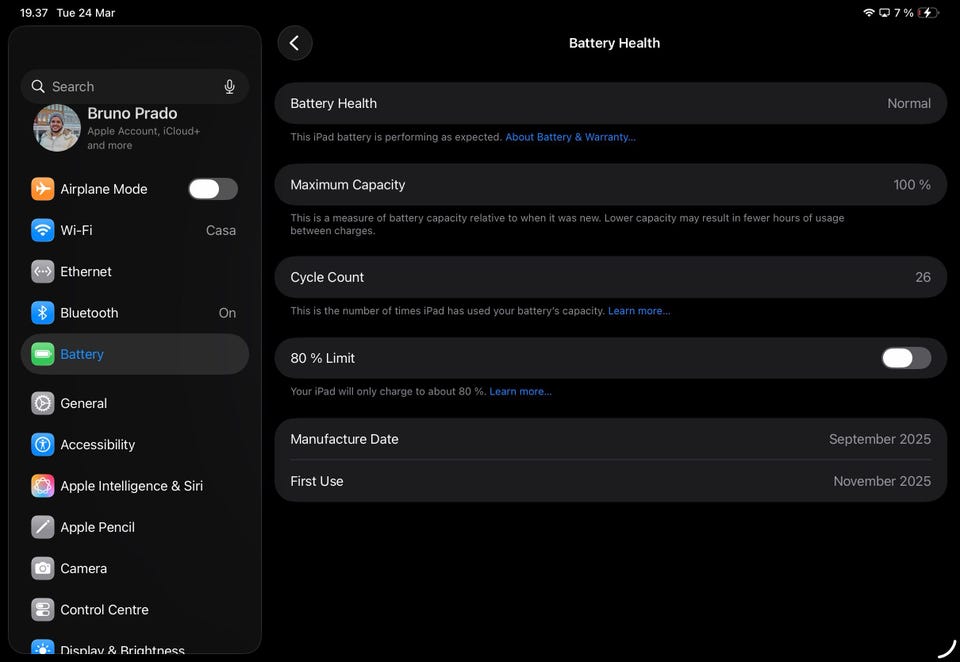Click Learn more under 80 % Limit

520,391
